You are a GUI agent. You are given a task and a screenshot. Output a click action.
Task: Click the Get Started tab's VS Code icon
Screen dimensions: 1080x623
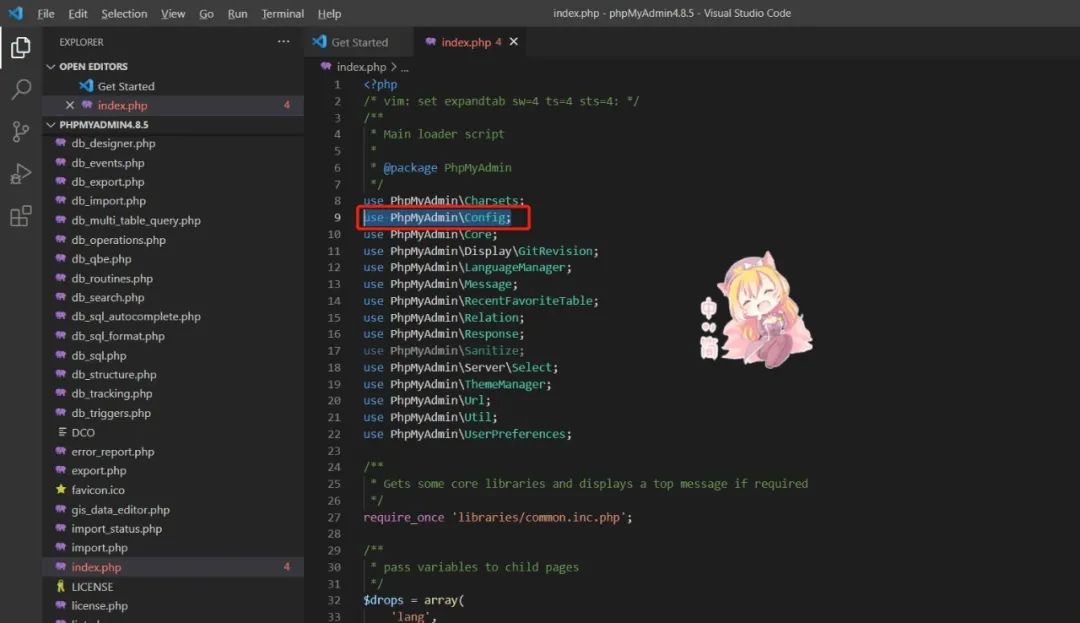coord(319,42)
